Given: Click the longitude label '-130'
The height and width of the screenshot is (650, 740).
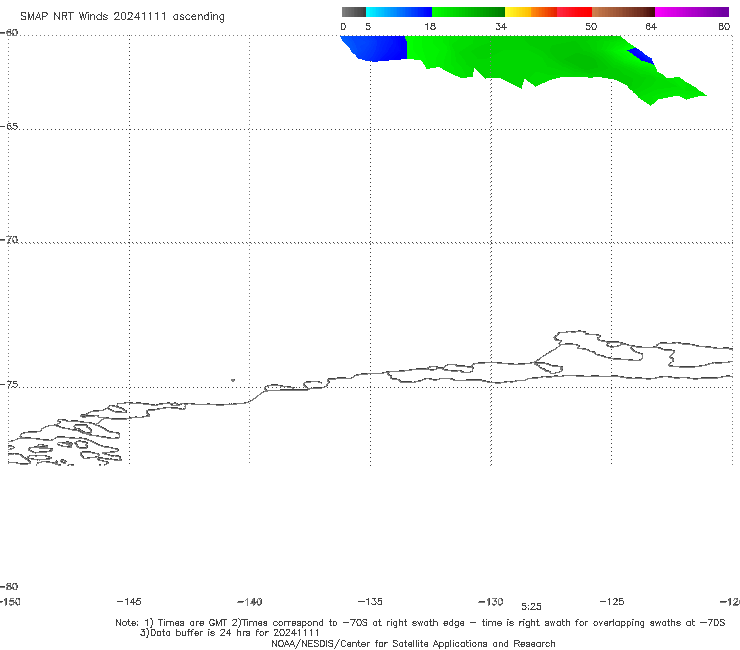Looking at the screenshot, I should pos(491,601).
